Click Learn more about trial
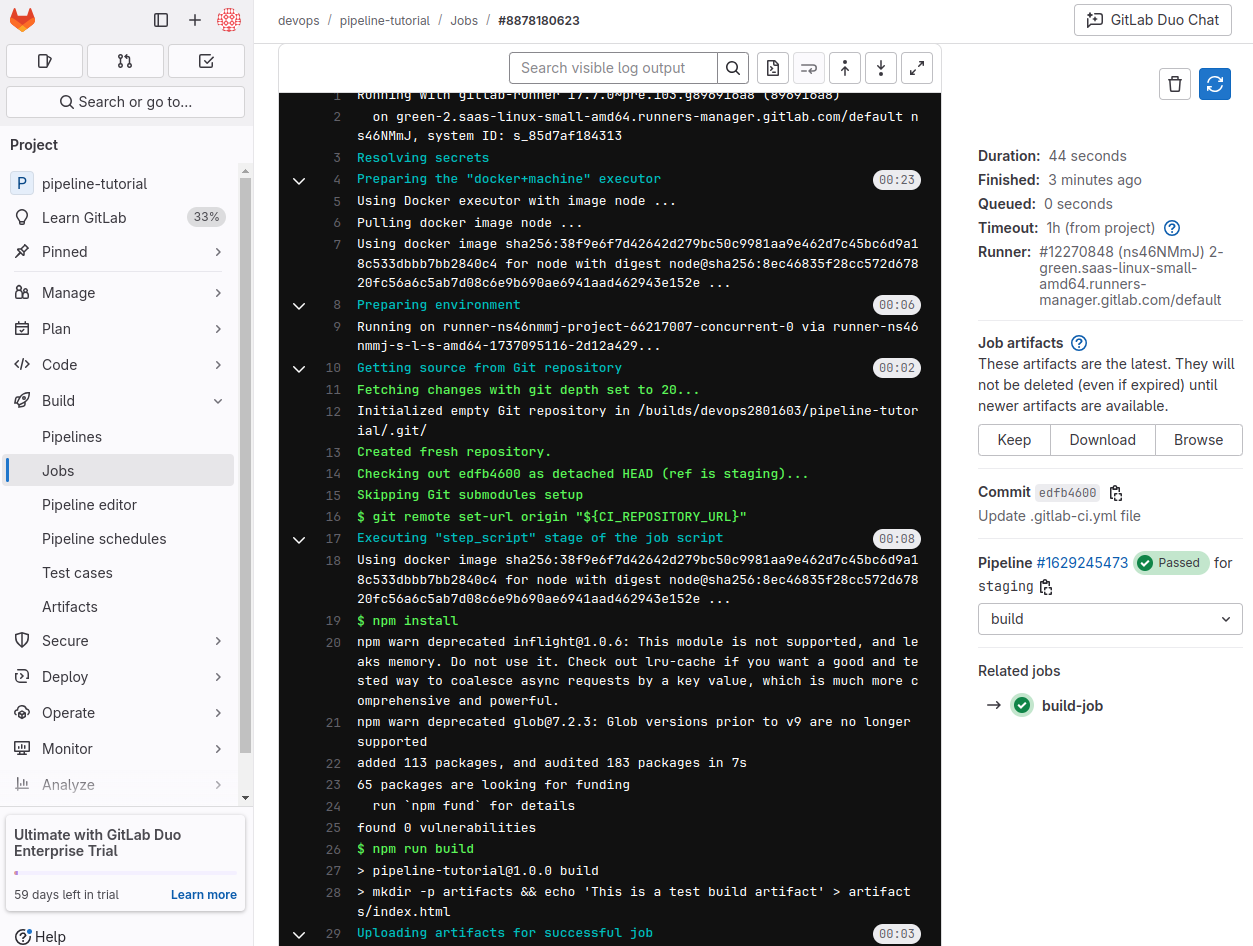Image resolution: width=1253 pixels, height=946 pixels. (x=204, y=895)
